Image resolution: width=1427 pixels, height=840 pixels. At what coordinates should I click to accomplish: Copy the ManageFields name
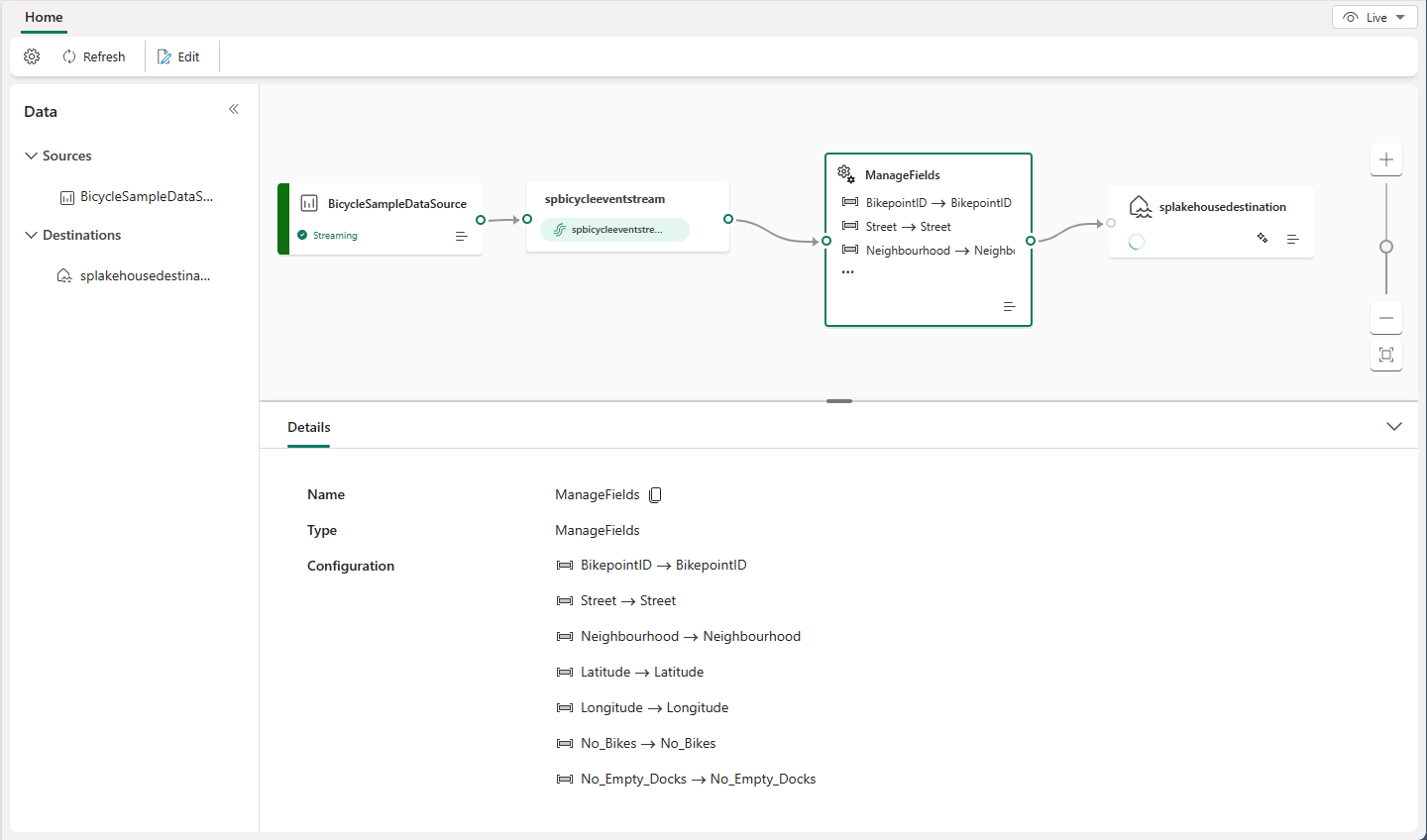coord(655,494)
